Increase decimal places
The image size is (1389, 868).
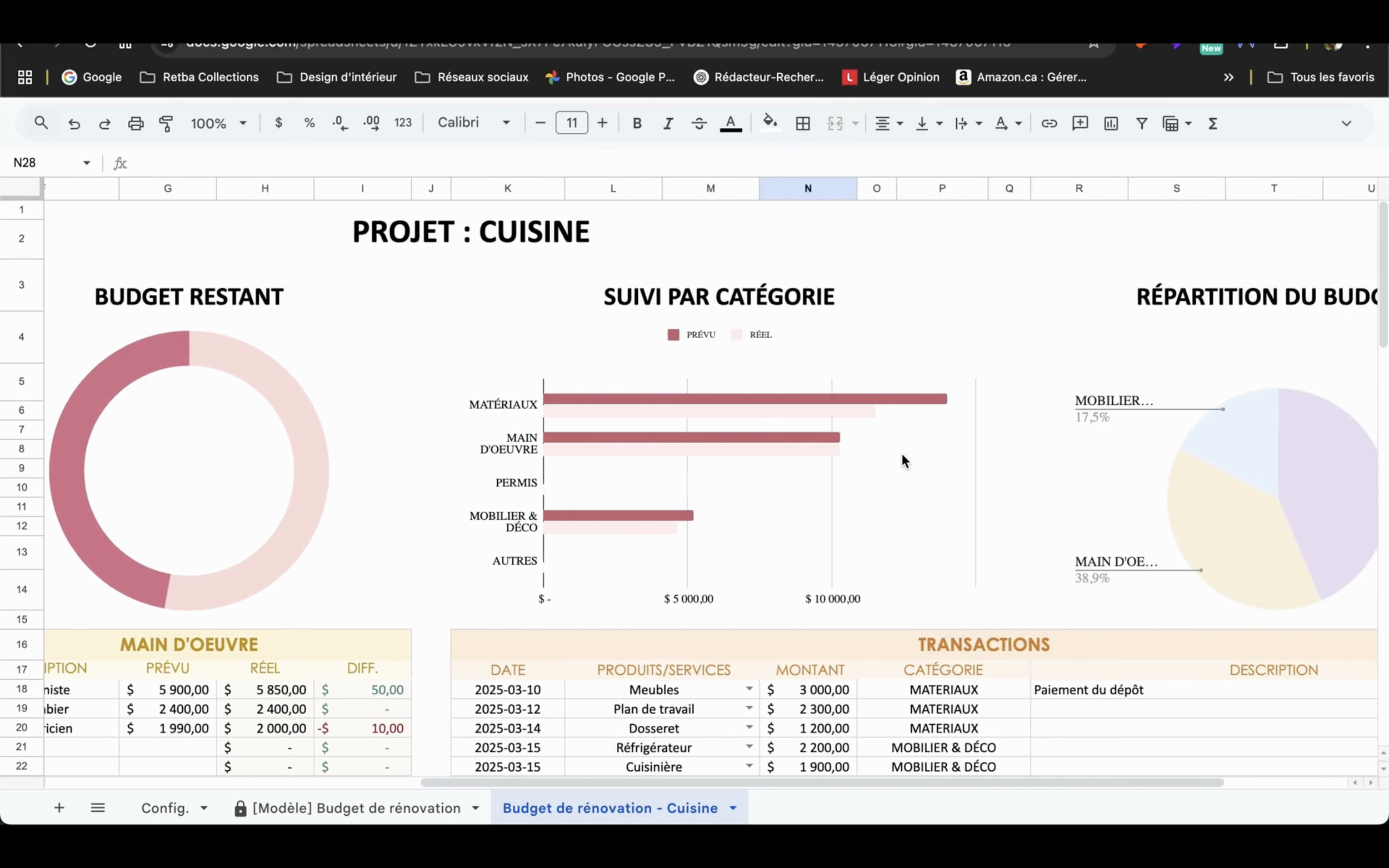pyautogui.click(x=372, y=123)
